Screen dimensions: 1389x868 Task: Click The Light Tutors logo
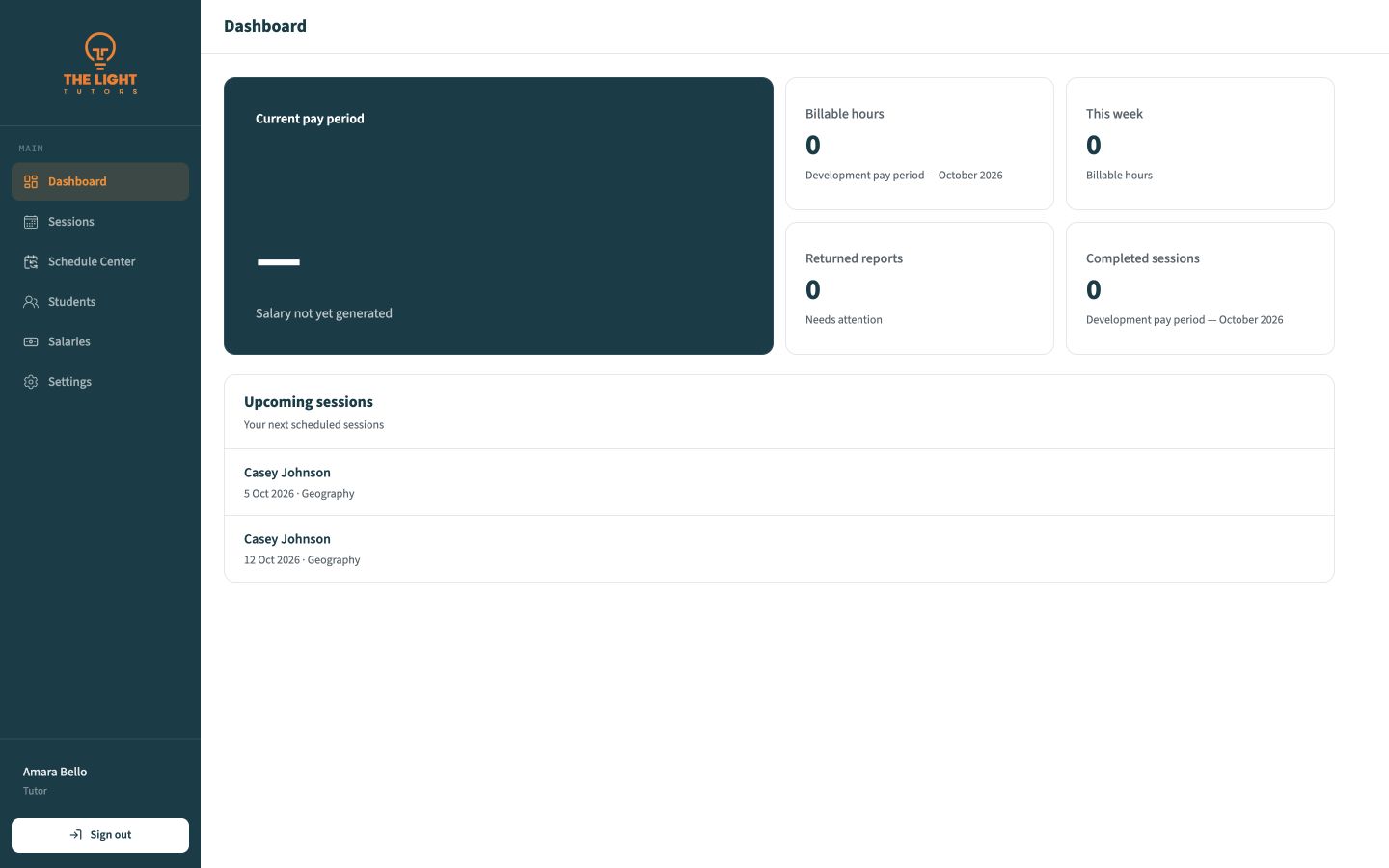100,63
